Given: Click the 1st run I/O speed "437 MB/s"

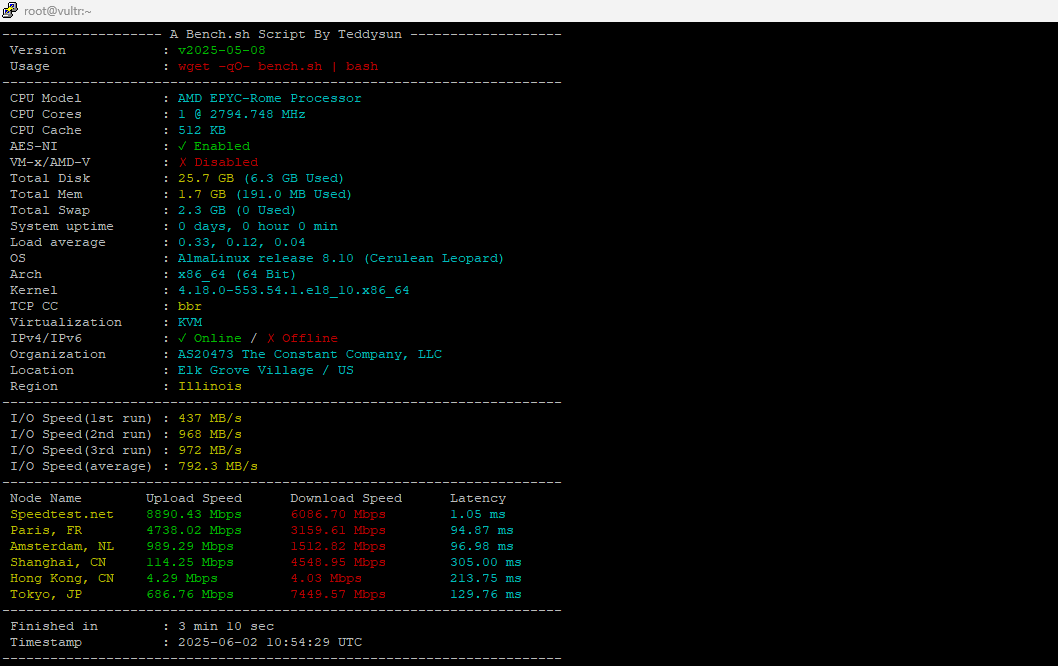Looking at the screenshot, I should 210,419.
